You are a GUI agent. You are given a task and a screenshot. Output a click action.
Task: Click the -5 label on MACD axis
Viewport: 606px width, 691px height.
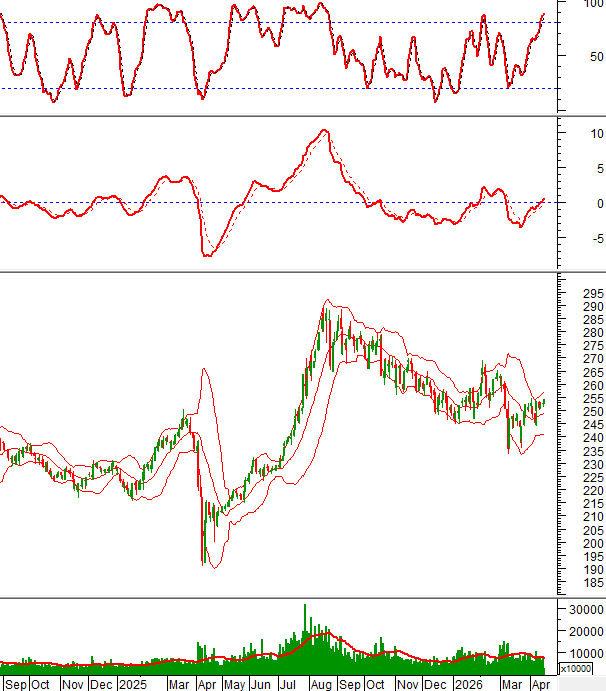(570, 238)
